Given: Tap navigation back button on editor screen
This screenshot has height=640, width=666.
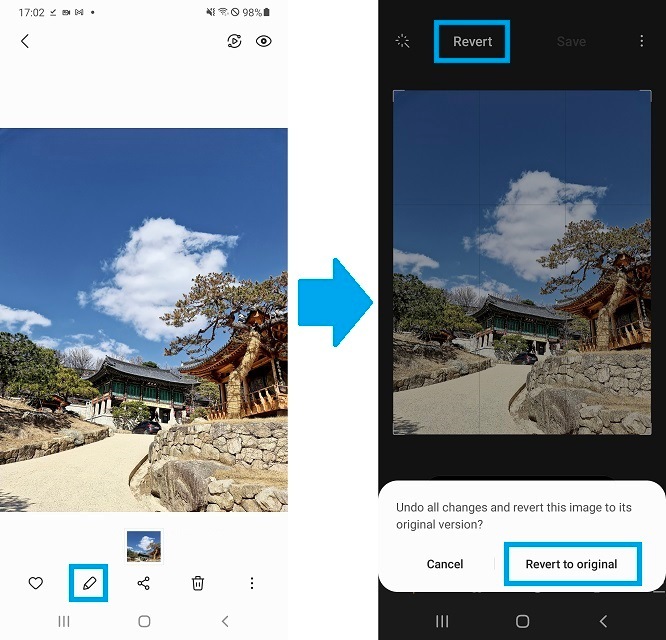Looking at the screenshot, I should click(603, 622).
